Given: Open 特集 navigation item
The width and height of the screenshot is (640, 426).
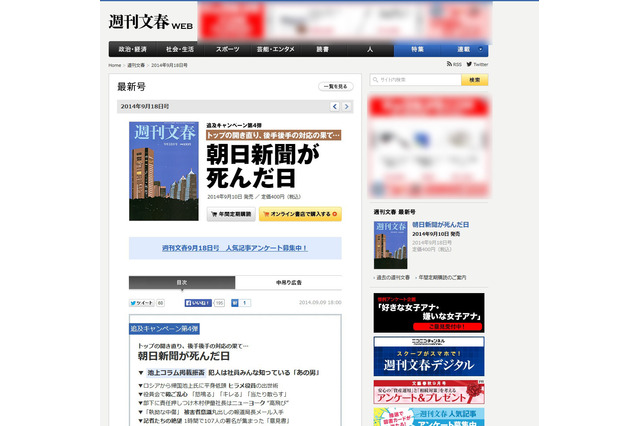Looking at the screenshot, I should (x=417, y=49).
